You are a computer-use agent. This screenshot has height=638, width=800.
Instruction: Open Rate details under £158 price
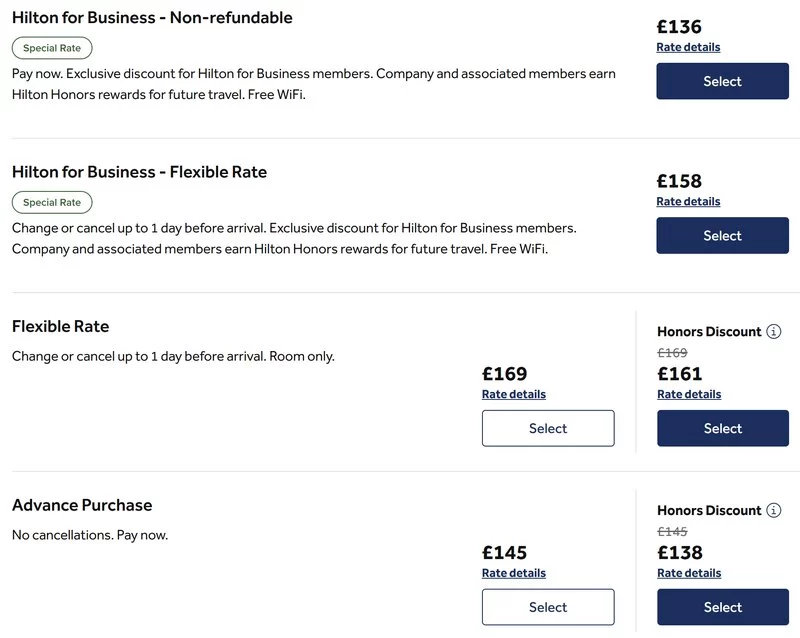[x=688, y=202]
